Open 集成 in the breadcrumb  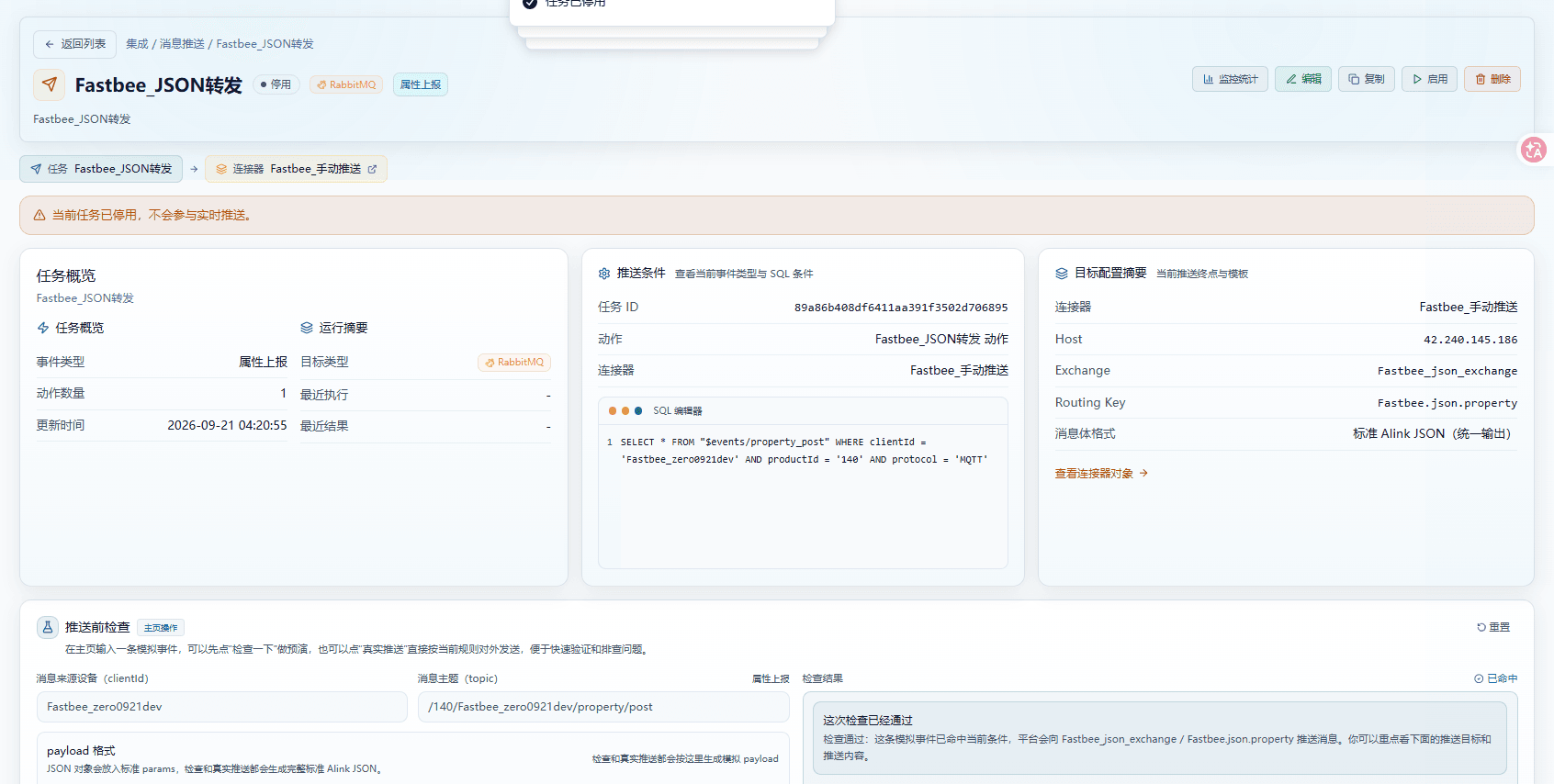(137, 44)
